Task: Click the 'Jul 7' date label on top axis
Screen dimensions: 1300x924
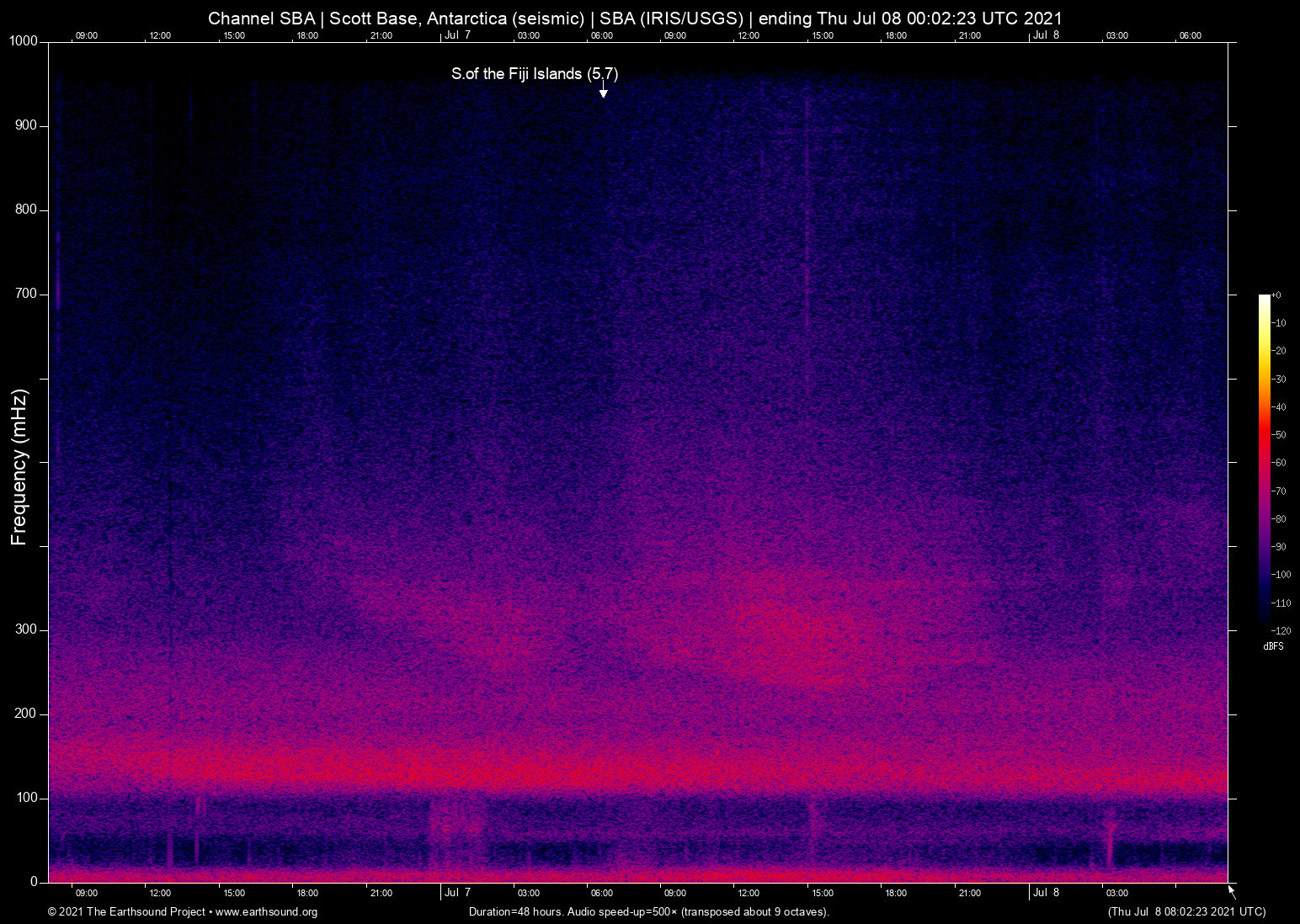Action: point(457,35)
